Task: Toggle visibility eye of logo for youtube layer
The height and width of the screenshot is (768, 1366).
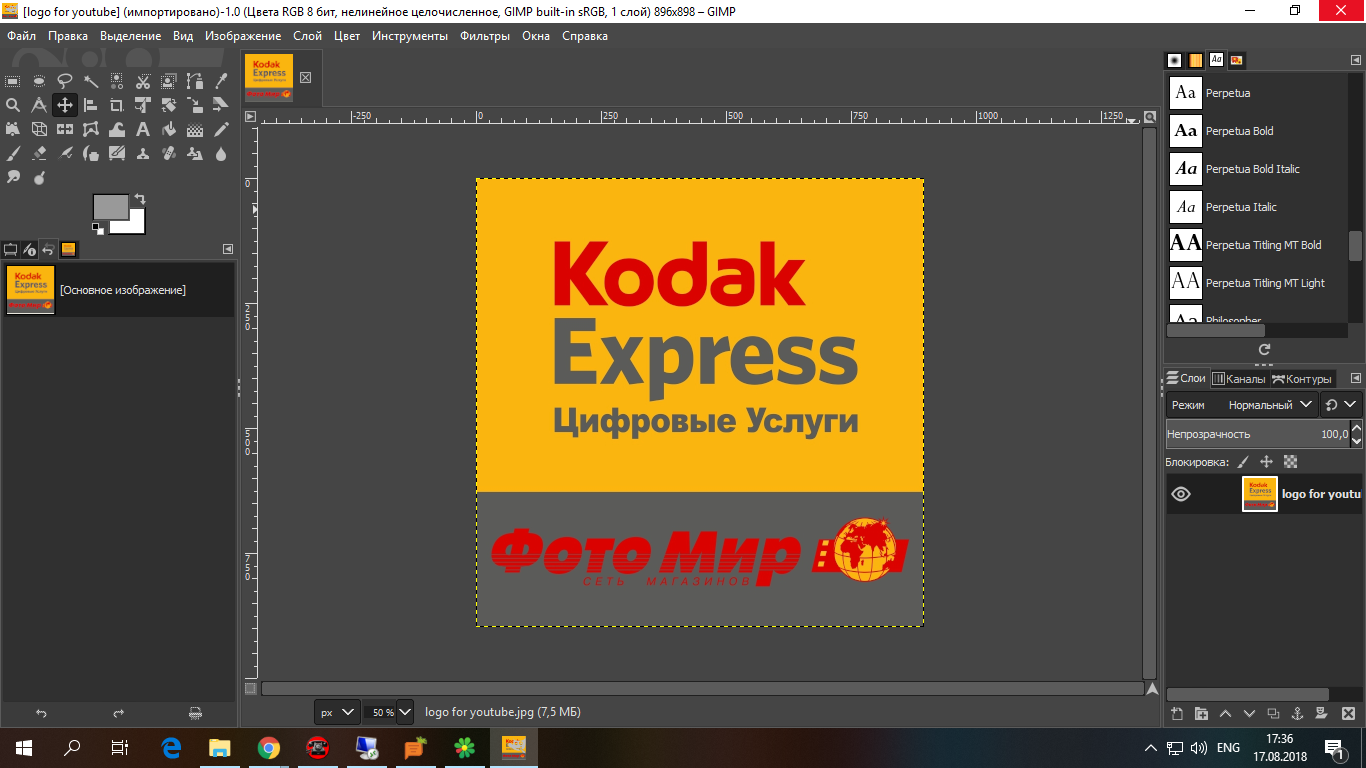Action: click(1181, 494)
